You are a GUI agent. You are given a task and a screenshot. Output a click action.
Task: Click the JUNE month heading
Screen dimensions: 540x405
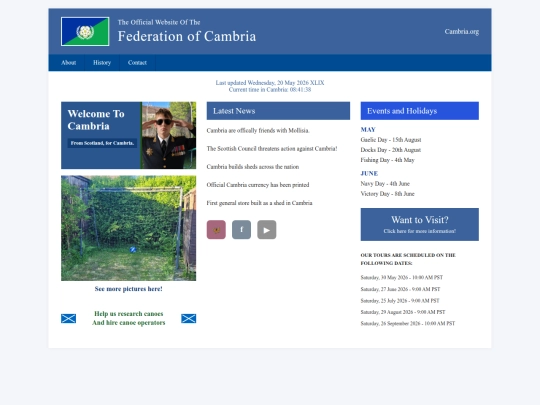(x=369, y=174)
